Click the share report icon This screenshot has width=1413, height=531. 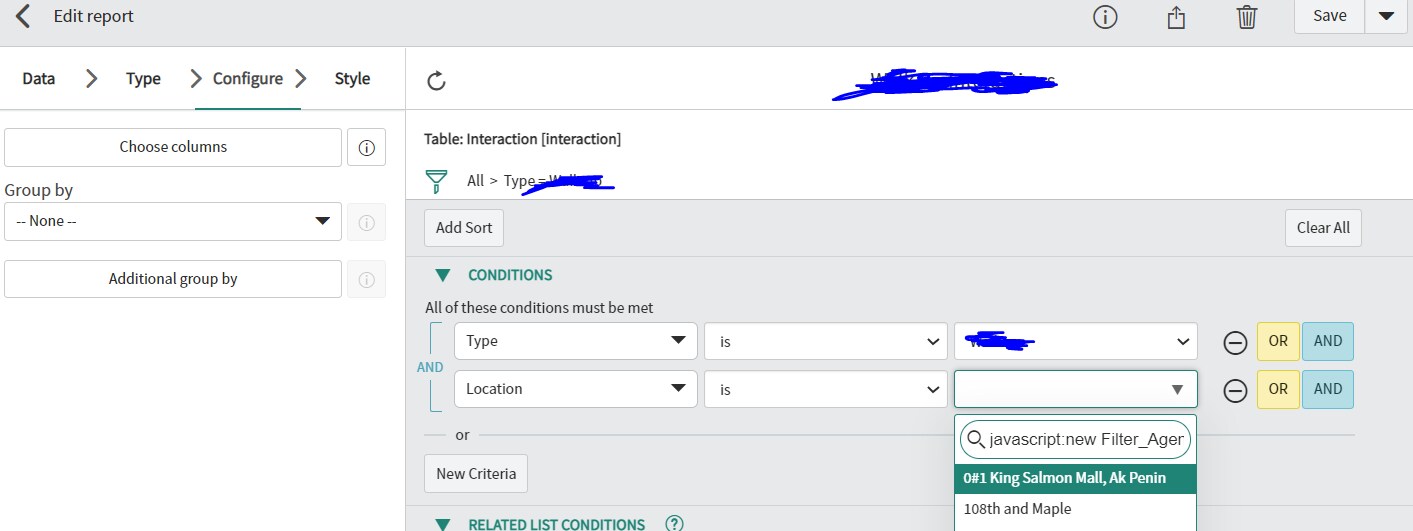pyautogui.click(x=1176, y=17)
